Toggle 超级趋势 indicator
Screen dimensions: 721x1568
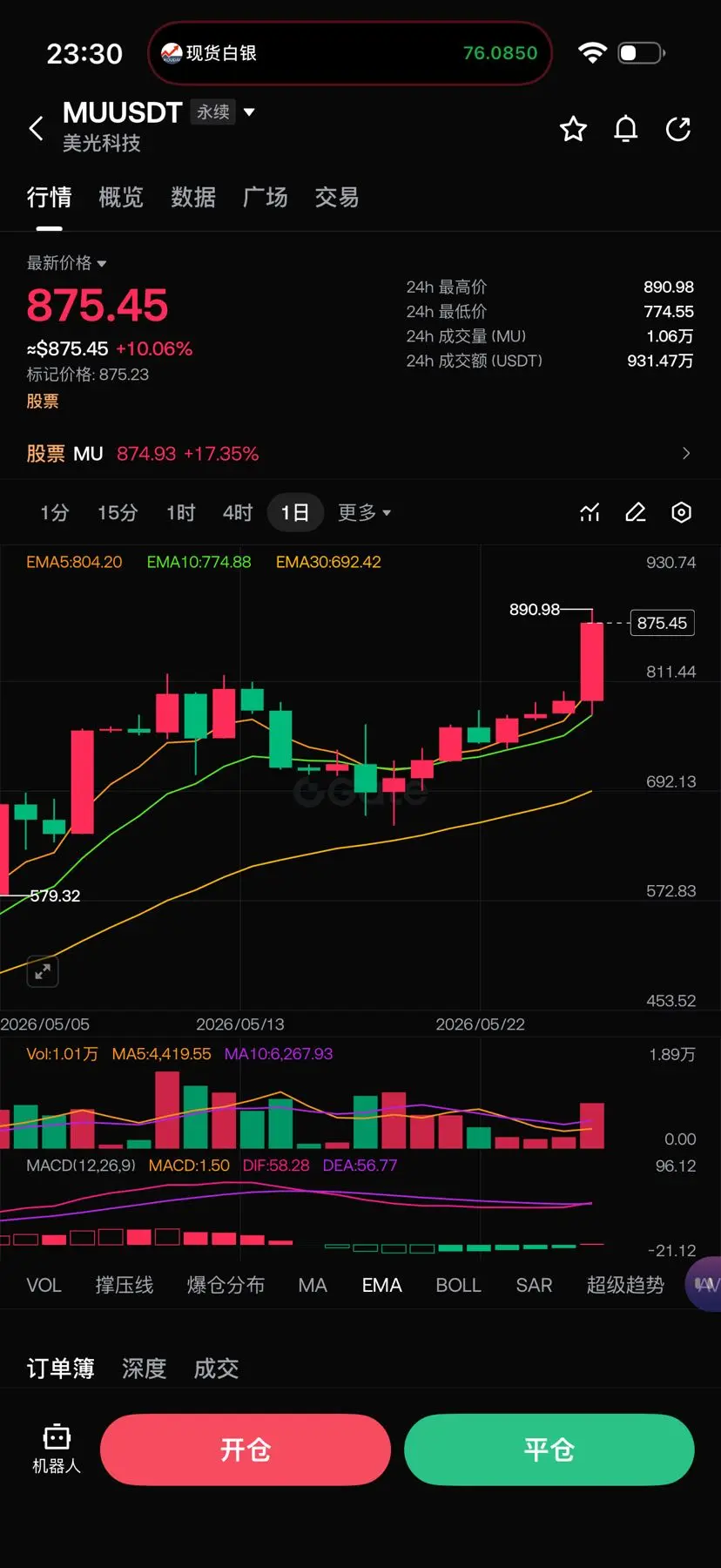coord(625,1285)
